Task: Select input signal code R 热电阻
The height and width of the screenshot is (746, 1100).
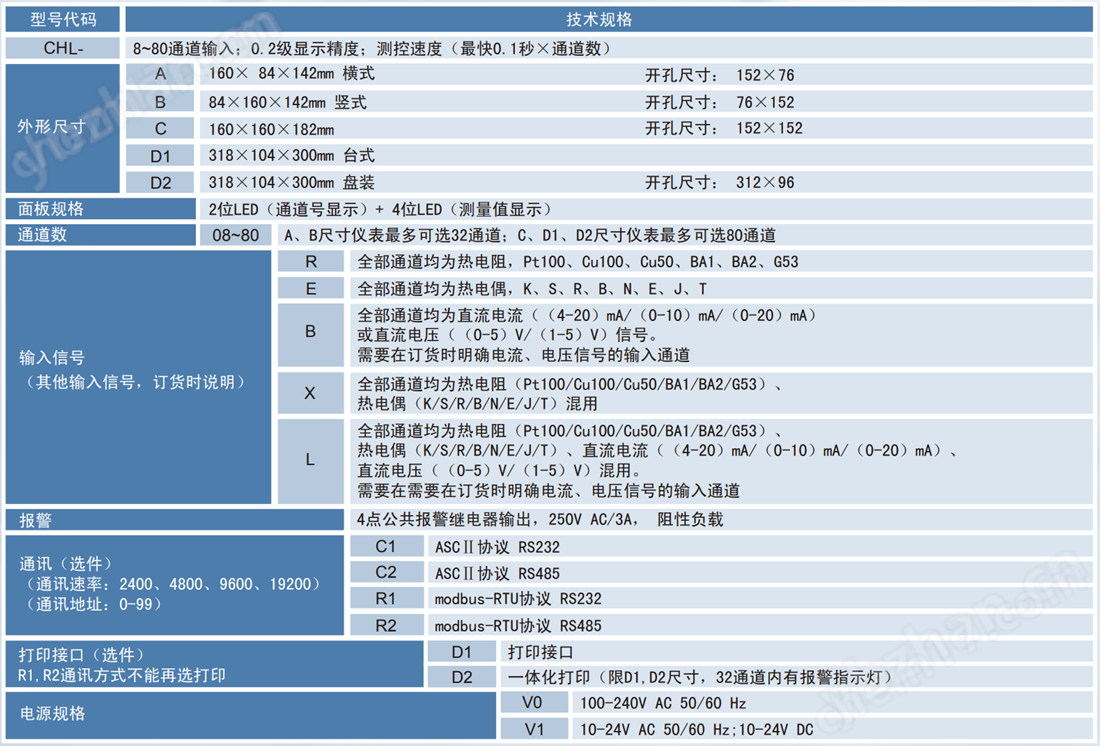Action: coord(310,262)
